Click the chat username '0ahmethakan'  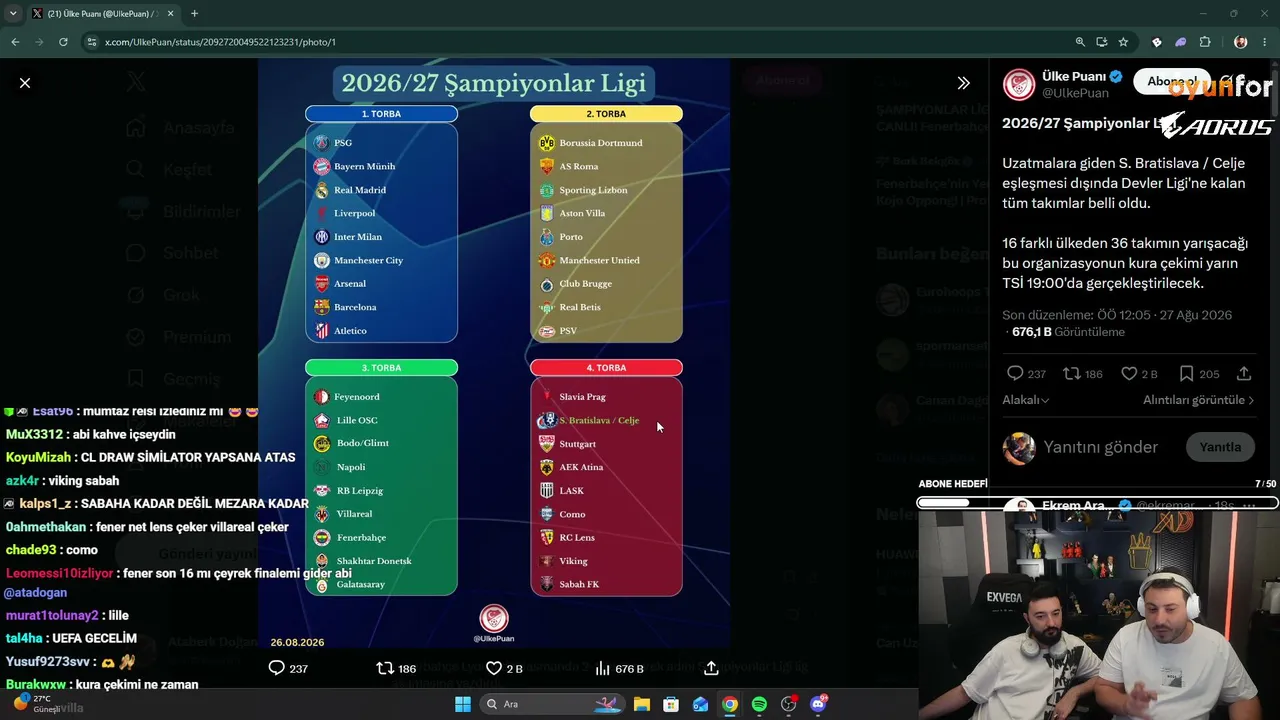point(46,527)
